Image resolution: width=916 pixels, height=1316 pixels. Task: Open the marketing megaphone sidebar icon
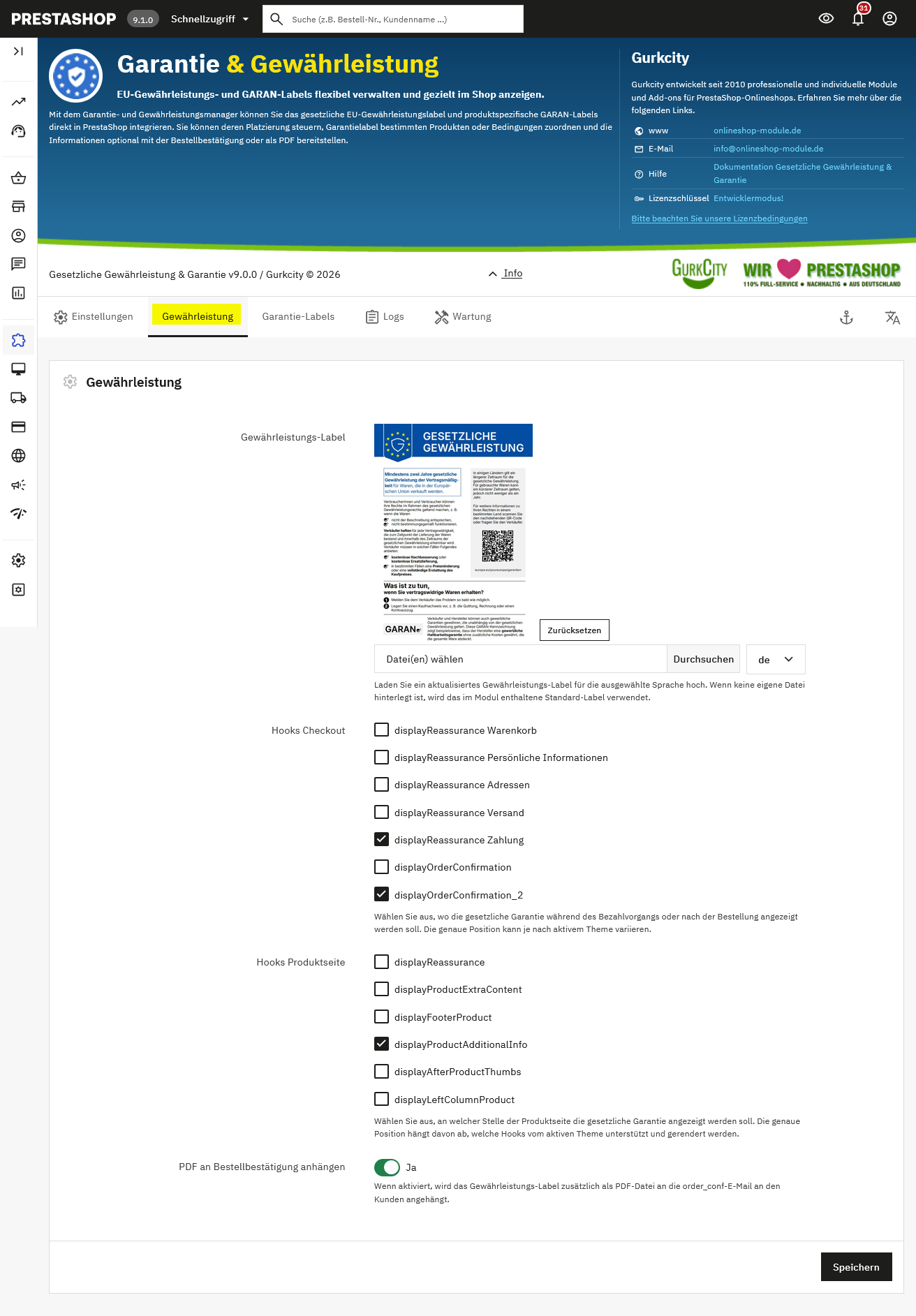(x=18, y=485)
